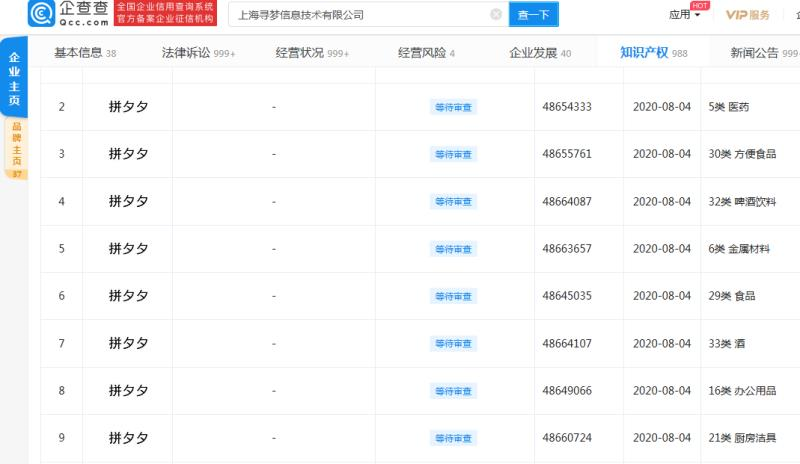Clear the search field with the X icon
Screen dimensions: 800x464
coord(496,14)
